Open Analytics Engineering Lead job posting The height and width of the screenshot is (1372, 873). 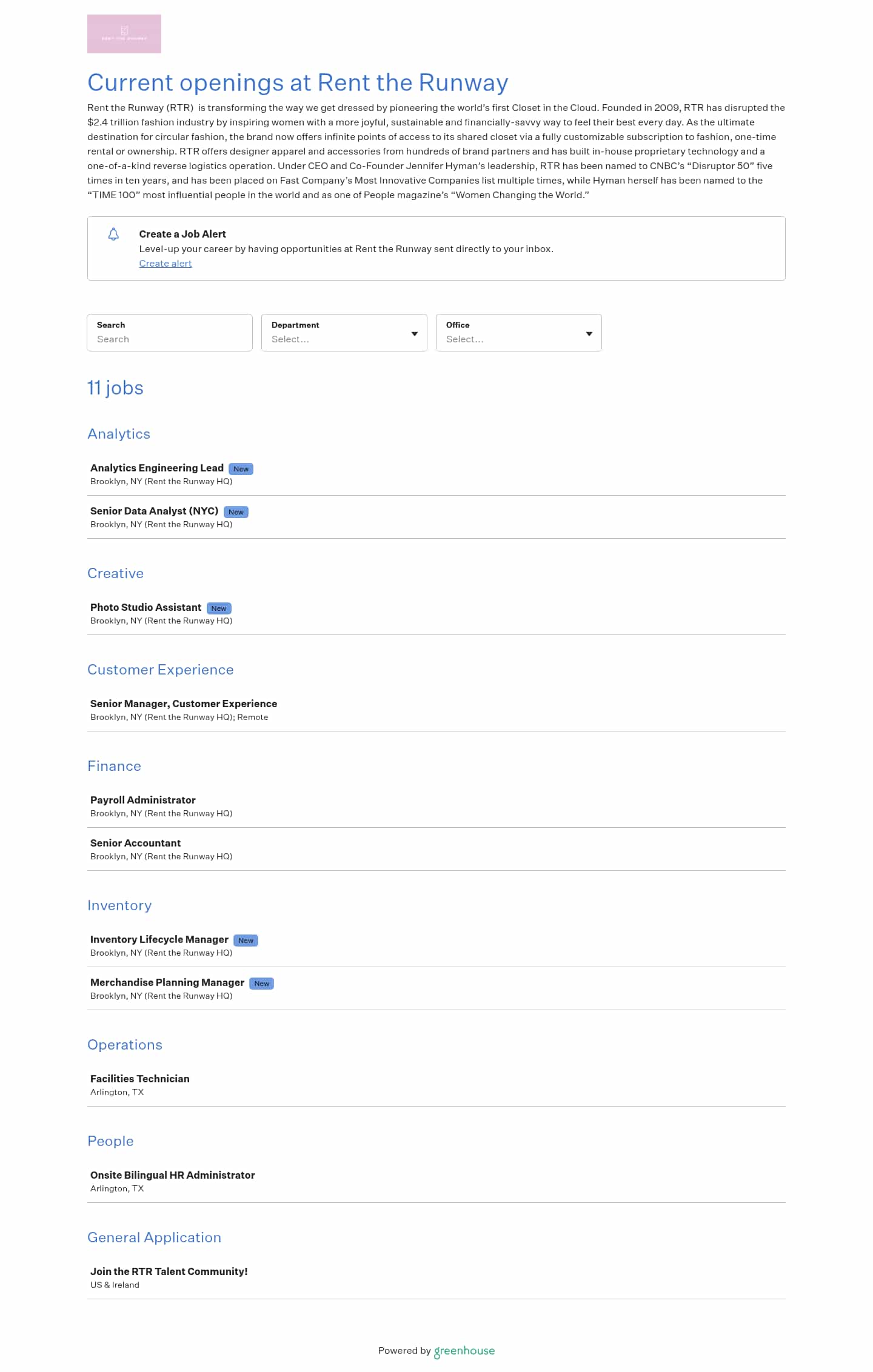(157, 468)
